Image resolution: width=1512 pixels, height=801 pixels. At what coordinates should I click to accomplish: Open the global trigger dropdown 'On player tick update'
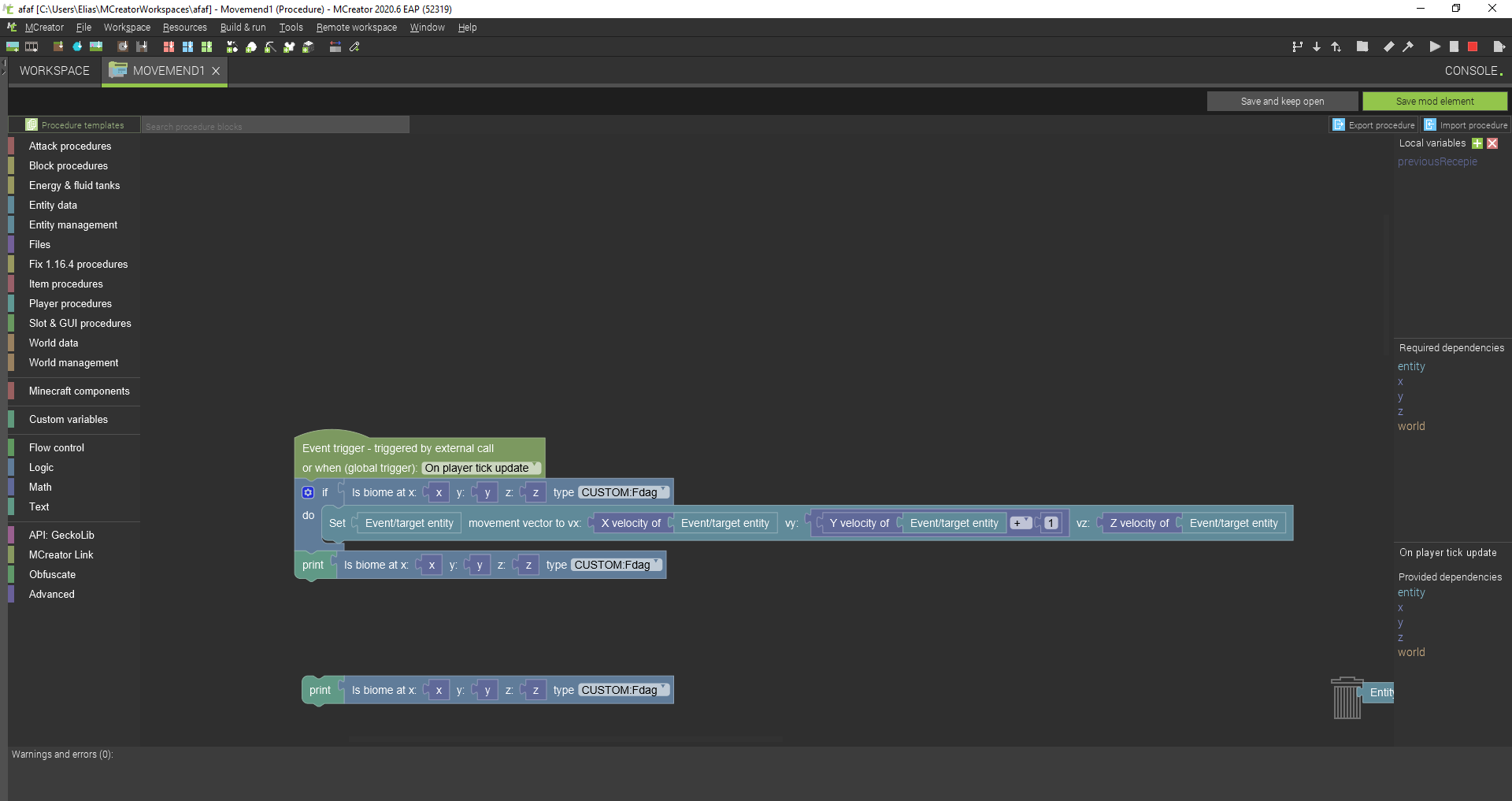pos(481,468)
